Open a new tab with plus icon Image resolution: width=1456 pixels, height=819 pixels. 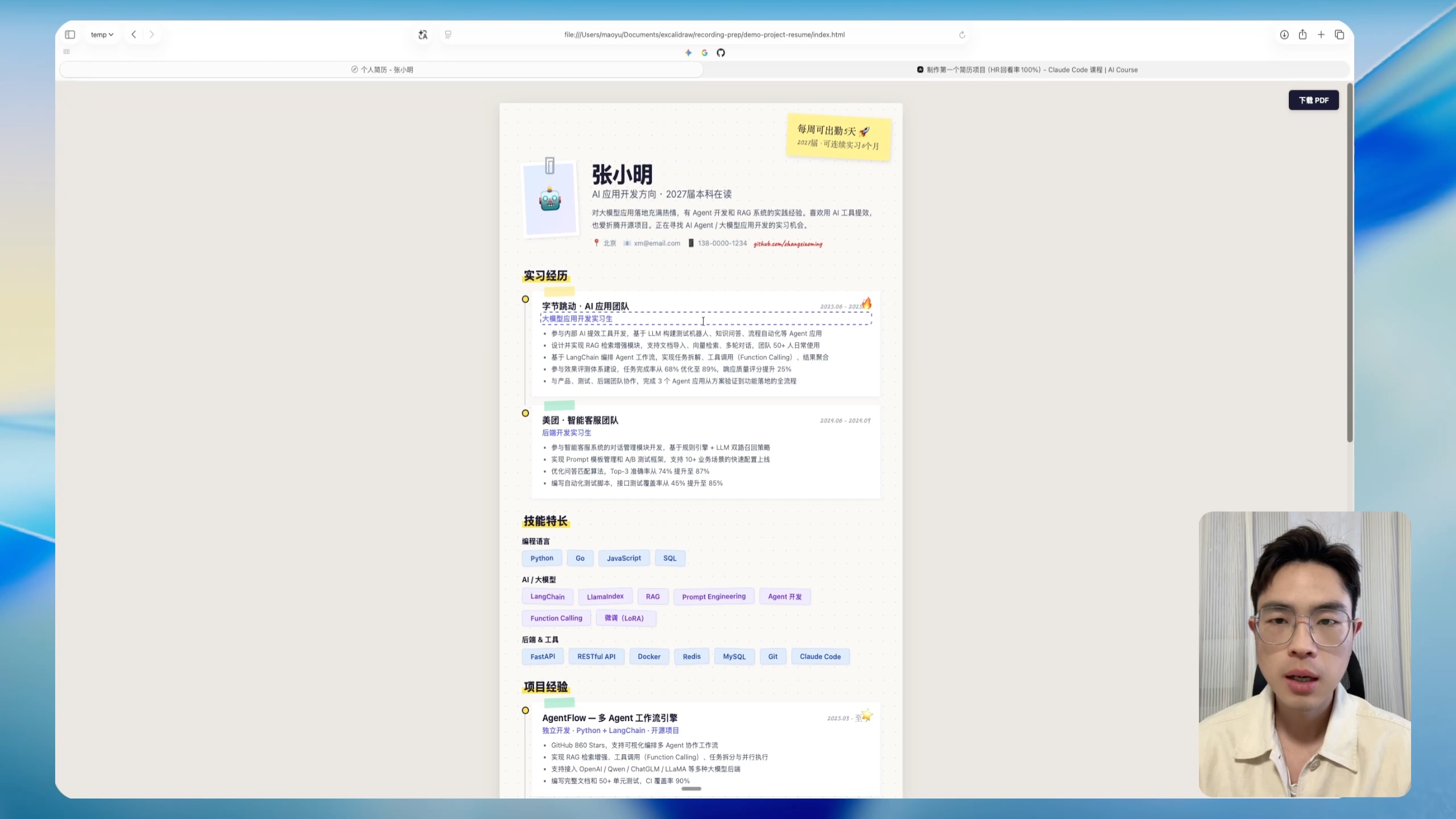click(1321, 35)
